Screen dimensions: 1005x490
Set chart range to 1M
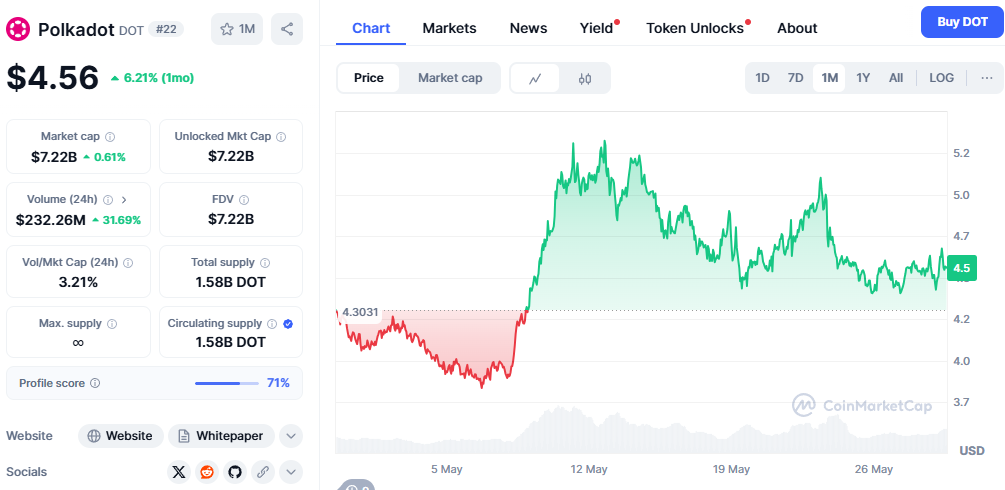[829, 78]
